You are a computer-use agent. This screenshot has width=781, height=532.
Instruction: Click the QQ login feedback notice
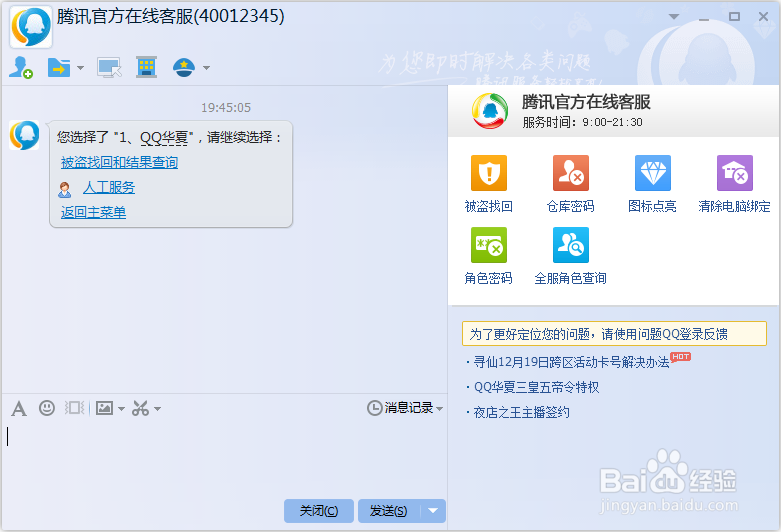pyautogui.click(x=614, y=334)
